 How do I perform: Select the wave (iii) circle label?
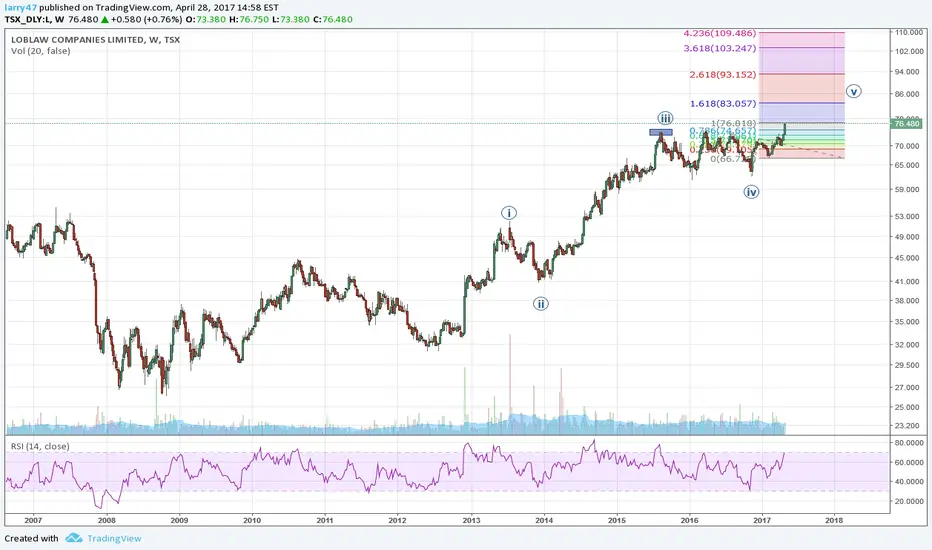pyautogui.click(x=665, y=118)
